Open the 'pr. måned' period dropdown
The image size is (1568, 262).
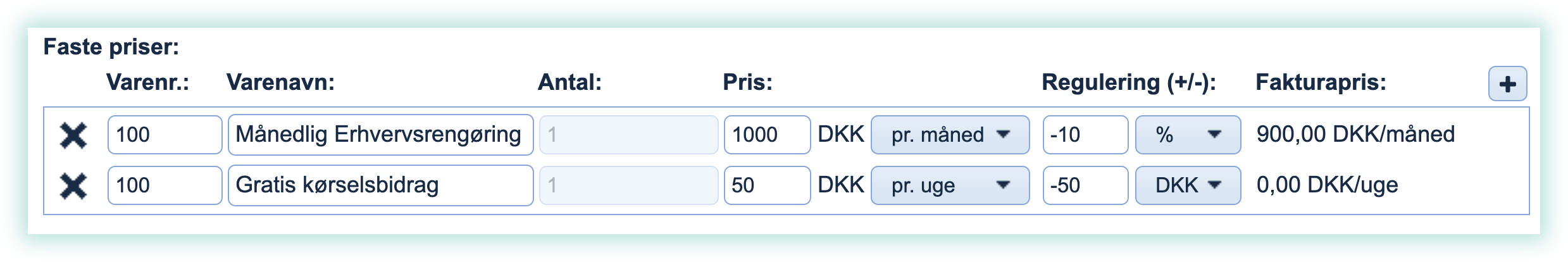(950, 135)
